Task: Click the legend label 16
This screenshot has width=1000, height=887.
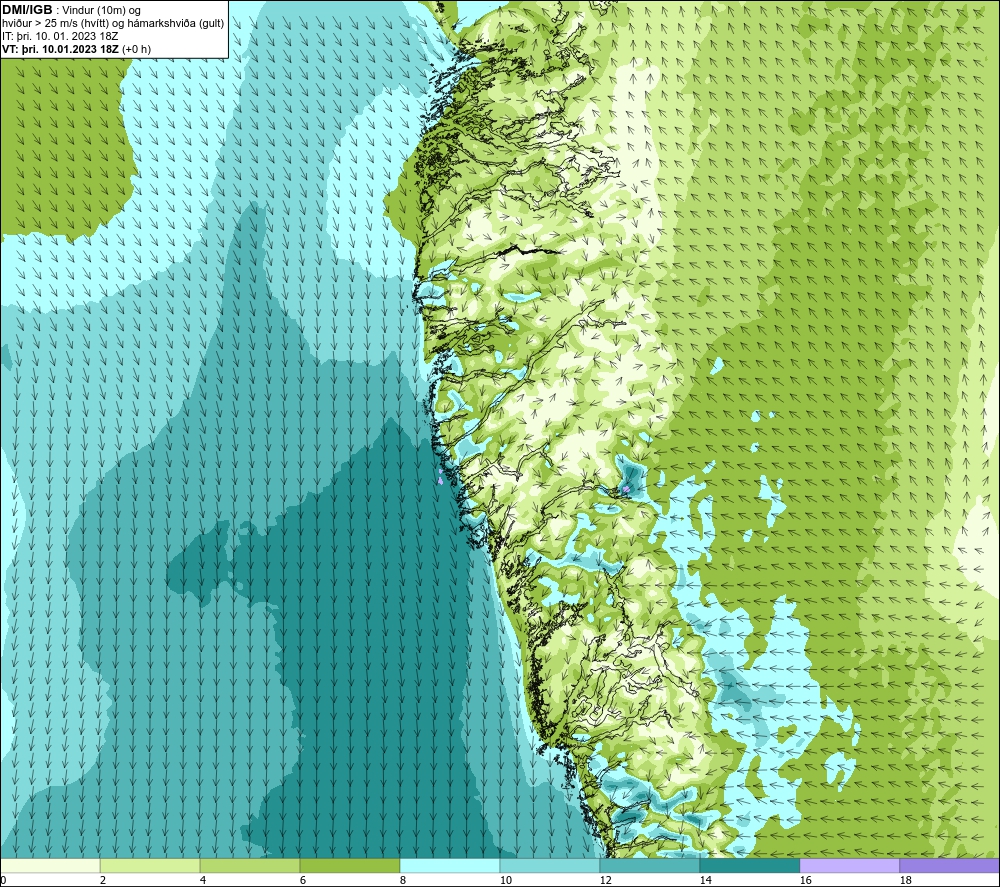Action: 806,880
